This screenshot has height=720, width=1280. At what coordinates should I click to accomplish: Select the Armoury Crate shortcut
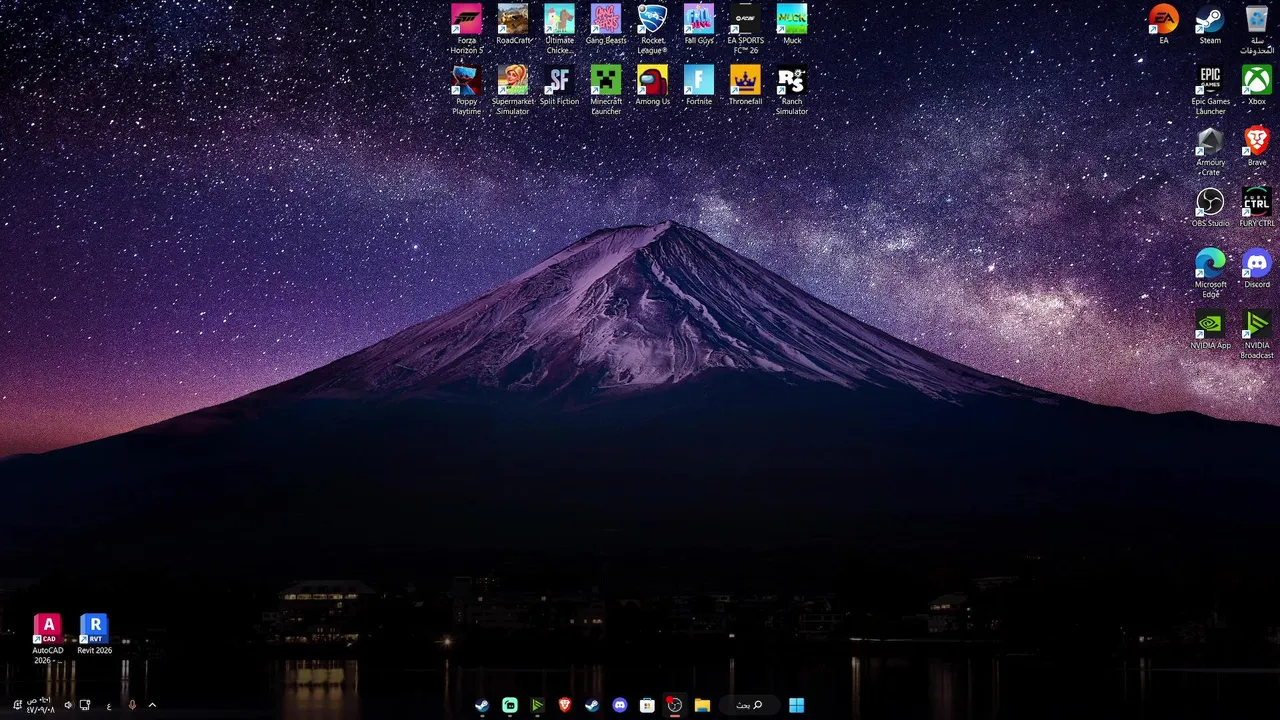(1210, 152)
